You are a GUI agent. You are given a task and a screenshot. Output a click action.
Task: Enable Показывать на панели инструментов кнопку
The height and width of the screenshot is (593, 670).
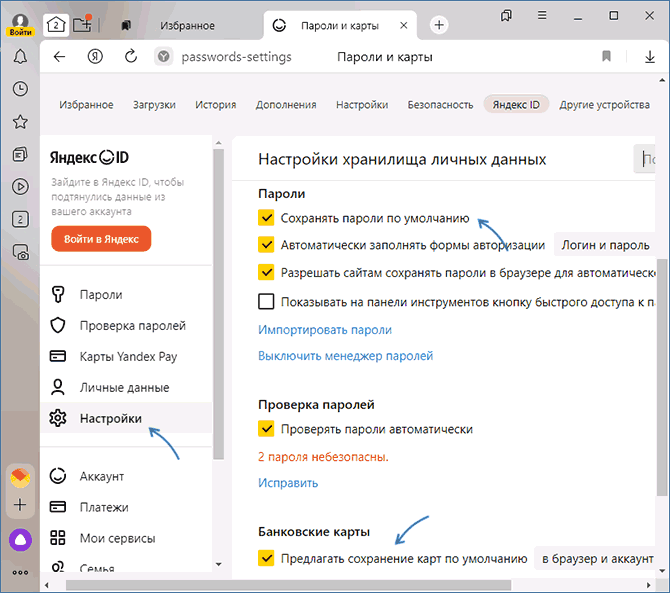pyautogui.click(x=266, y=302)
